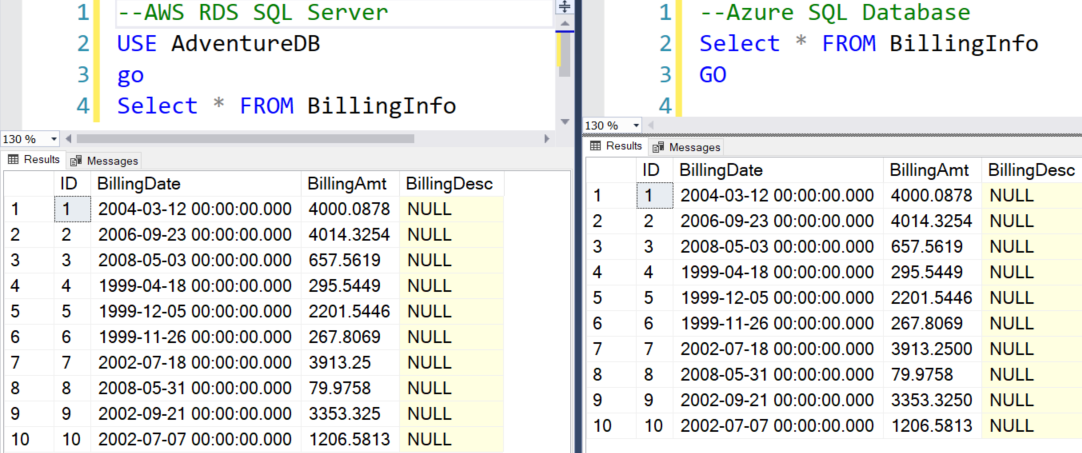1082x453 pixels.
Task: Click the '--AWS RDS SQL Server' comment line
Action: pos(253,12)
